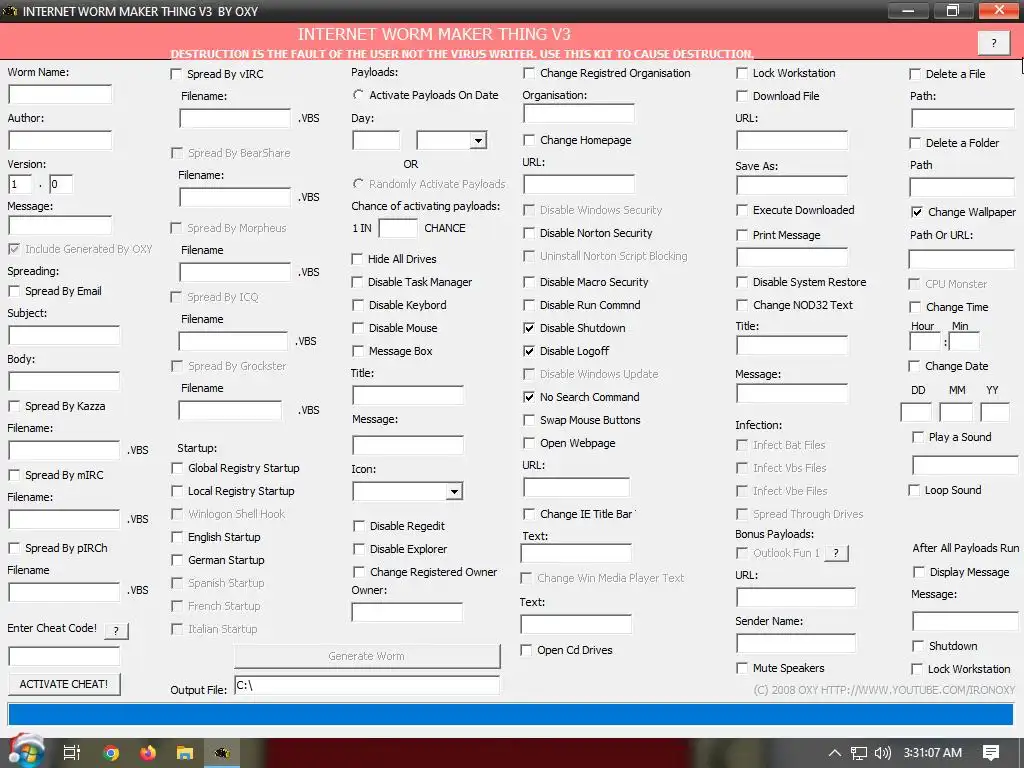Screen dimensions: 1024x768
Task: Select the running worm maker taskbar icon
Action: (222, 753)
